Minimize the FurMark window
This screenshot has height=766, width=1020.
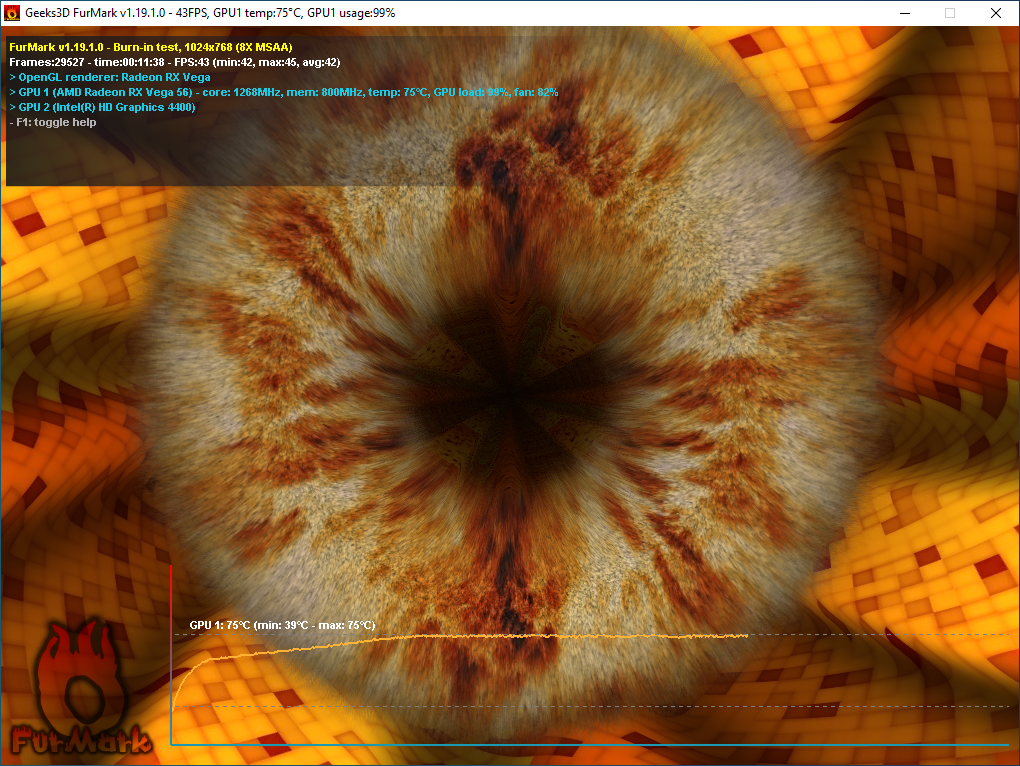coord(905,13)
